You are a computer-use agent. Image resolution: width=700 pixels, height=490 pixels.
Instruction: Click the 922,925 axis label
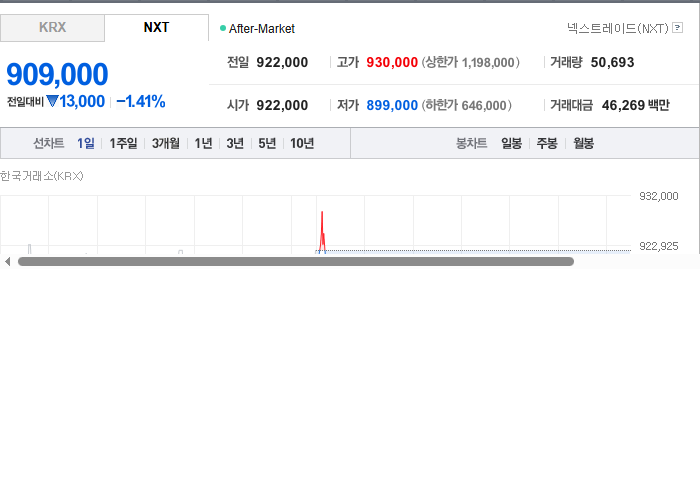point(658,246)
